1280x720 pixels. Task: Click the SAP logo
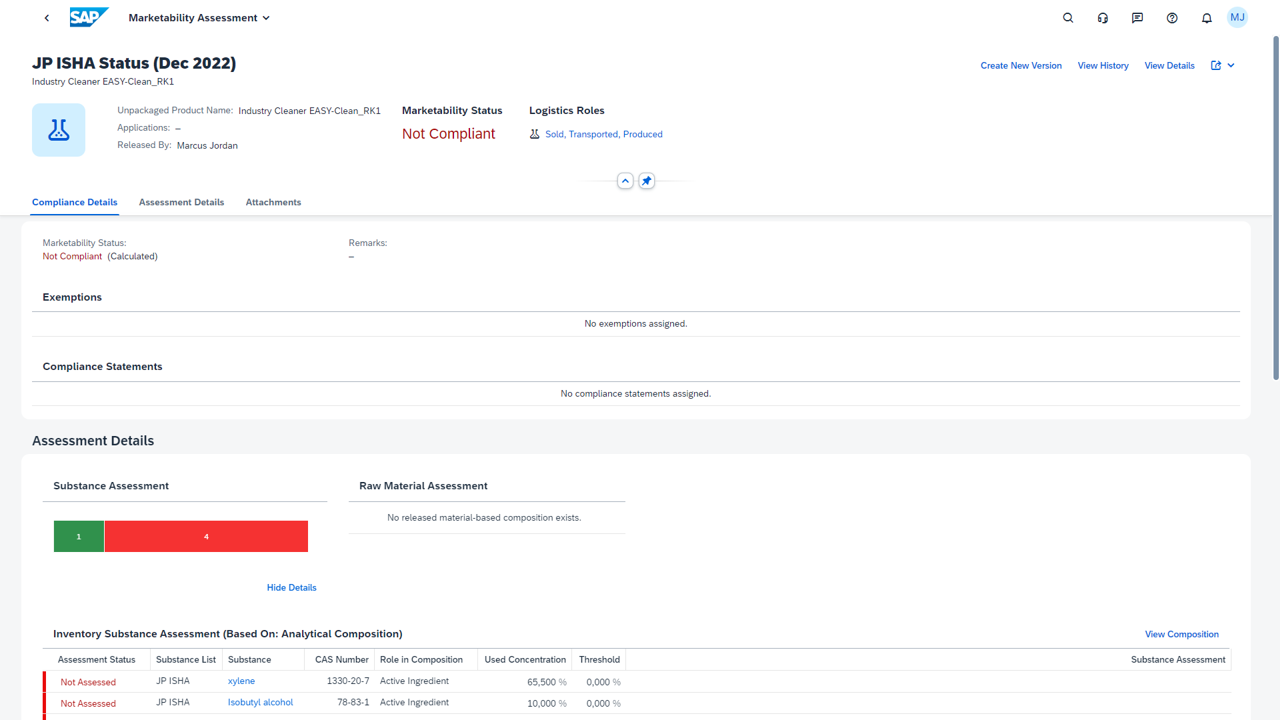coord(89,17)
